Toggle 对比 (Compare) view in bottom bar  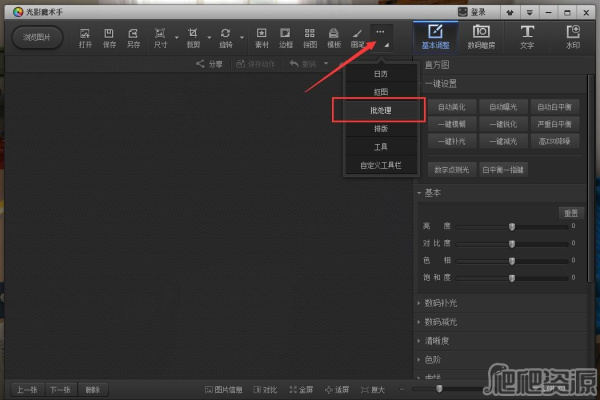[265, 389]
